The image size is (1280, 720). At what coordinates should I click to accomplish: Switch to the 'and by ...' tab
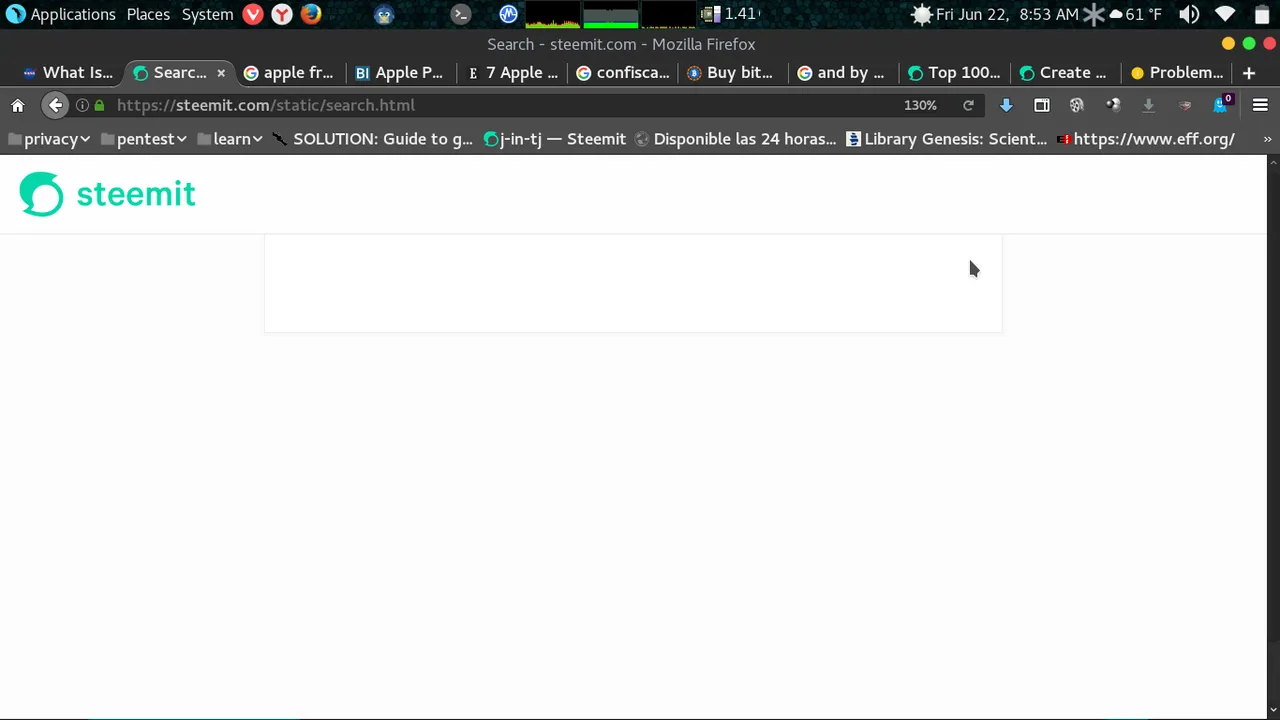(x=841, y=73)
